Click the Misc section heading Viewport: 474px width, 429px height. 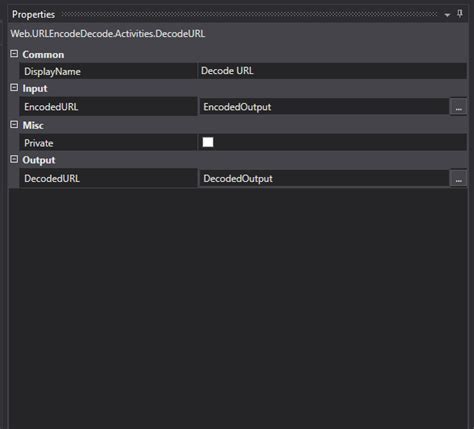pos(33,125)
